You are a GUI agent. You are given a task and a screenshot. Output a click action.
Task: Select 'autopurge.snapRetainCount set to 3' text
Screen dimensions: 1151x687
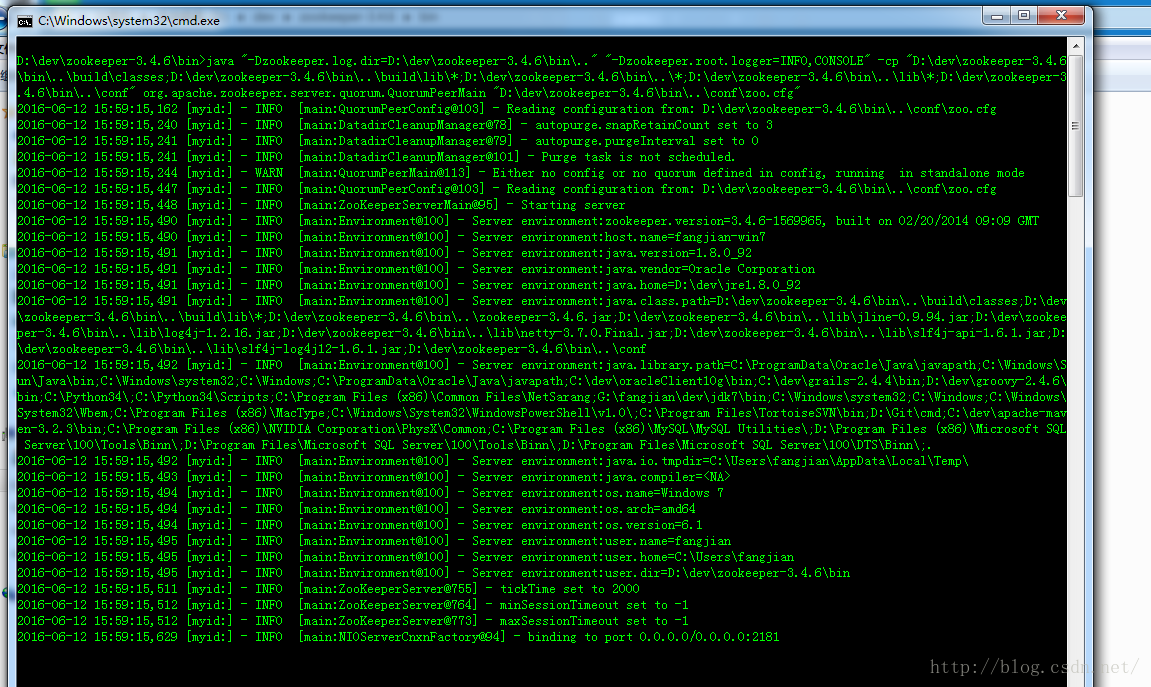coord(653,125)
